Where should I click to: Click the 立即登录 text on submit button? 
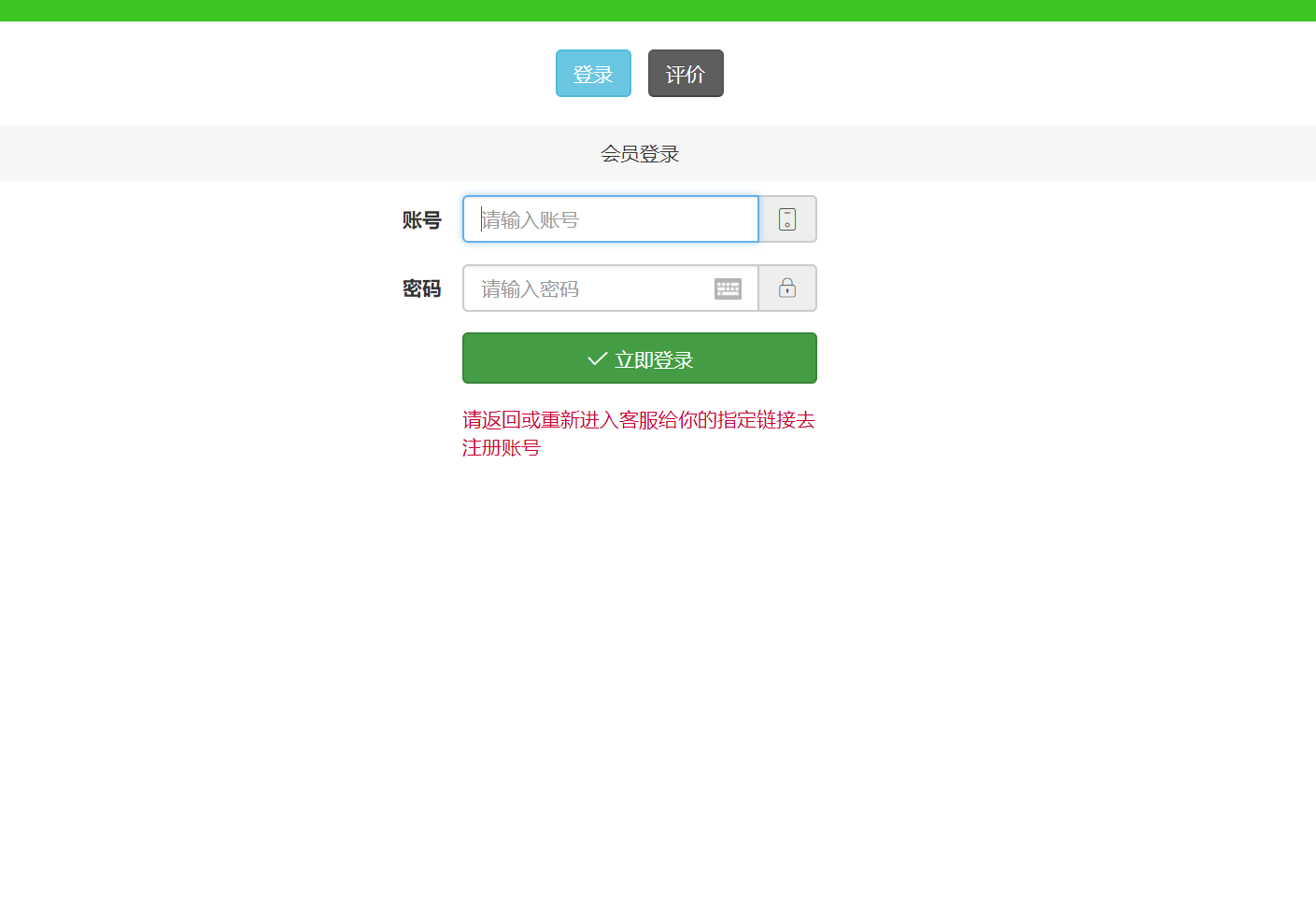(x=654, y=360)
